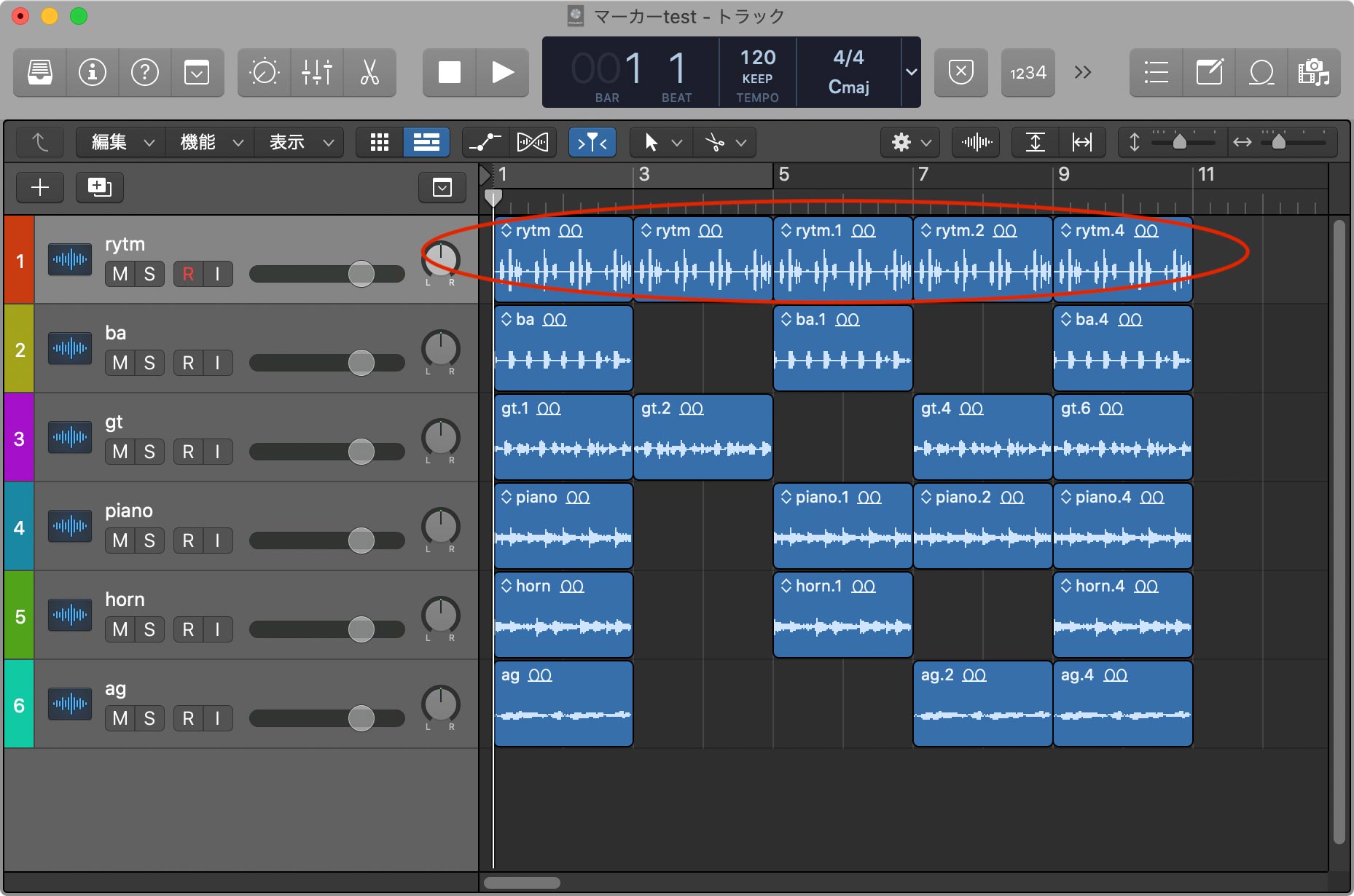Viewport: 1354px width, 896px height.
Task: Open the Note Pad icon
Action: [1209, 73]
